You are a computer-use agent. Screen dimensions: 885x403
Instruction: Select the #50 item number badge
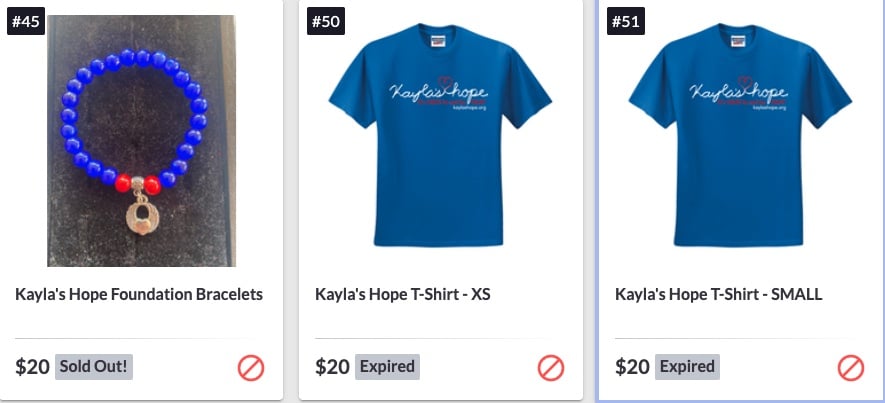(x=326, y=21)
